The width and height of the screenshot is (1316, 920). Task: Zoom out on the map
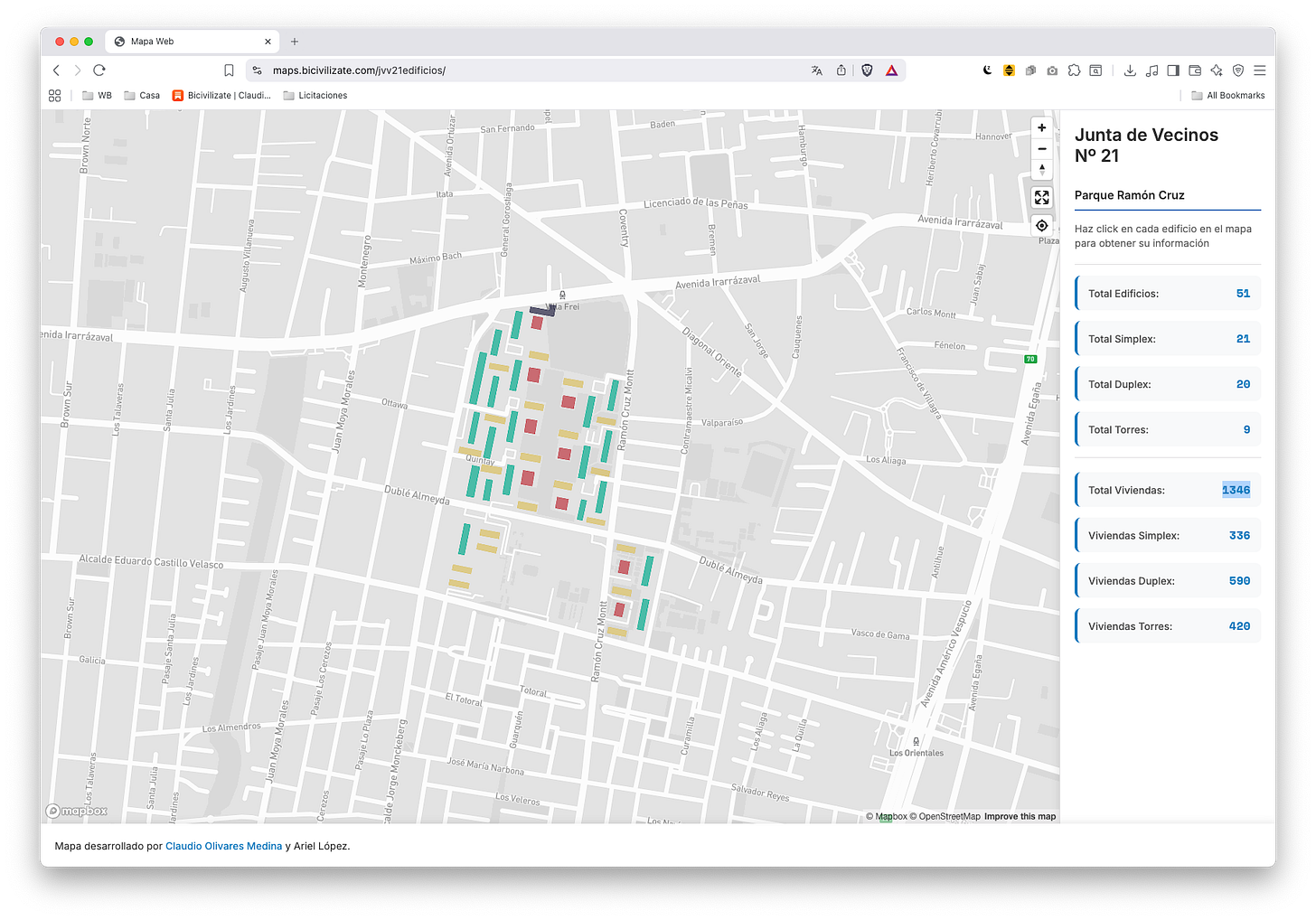pyautogui.click(x=1042, y=149)
